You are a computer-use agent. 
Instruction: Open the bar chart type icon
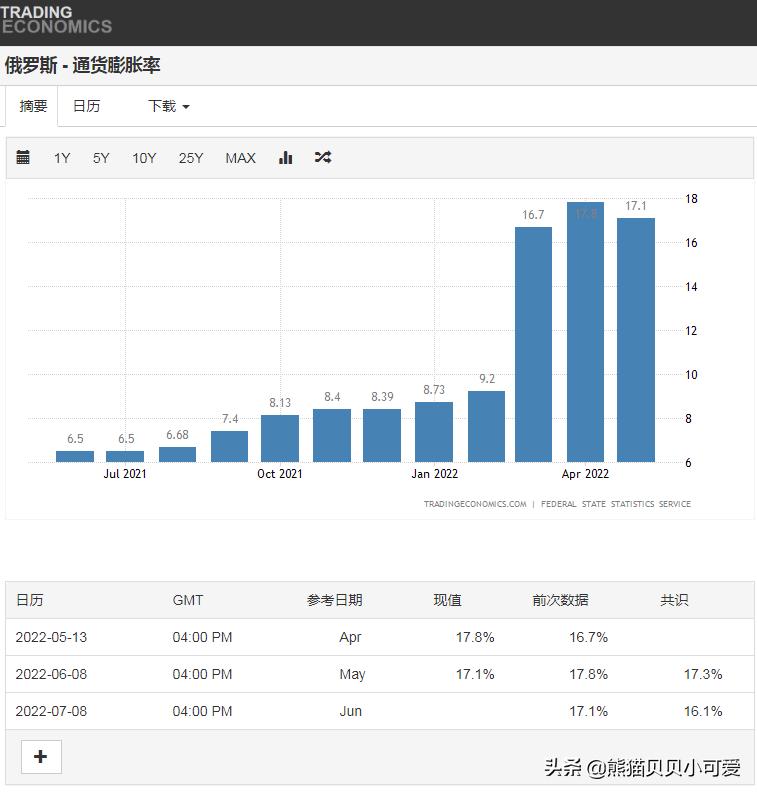(286, 157)
